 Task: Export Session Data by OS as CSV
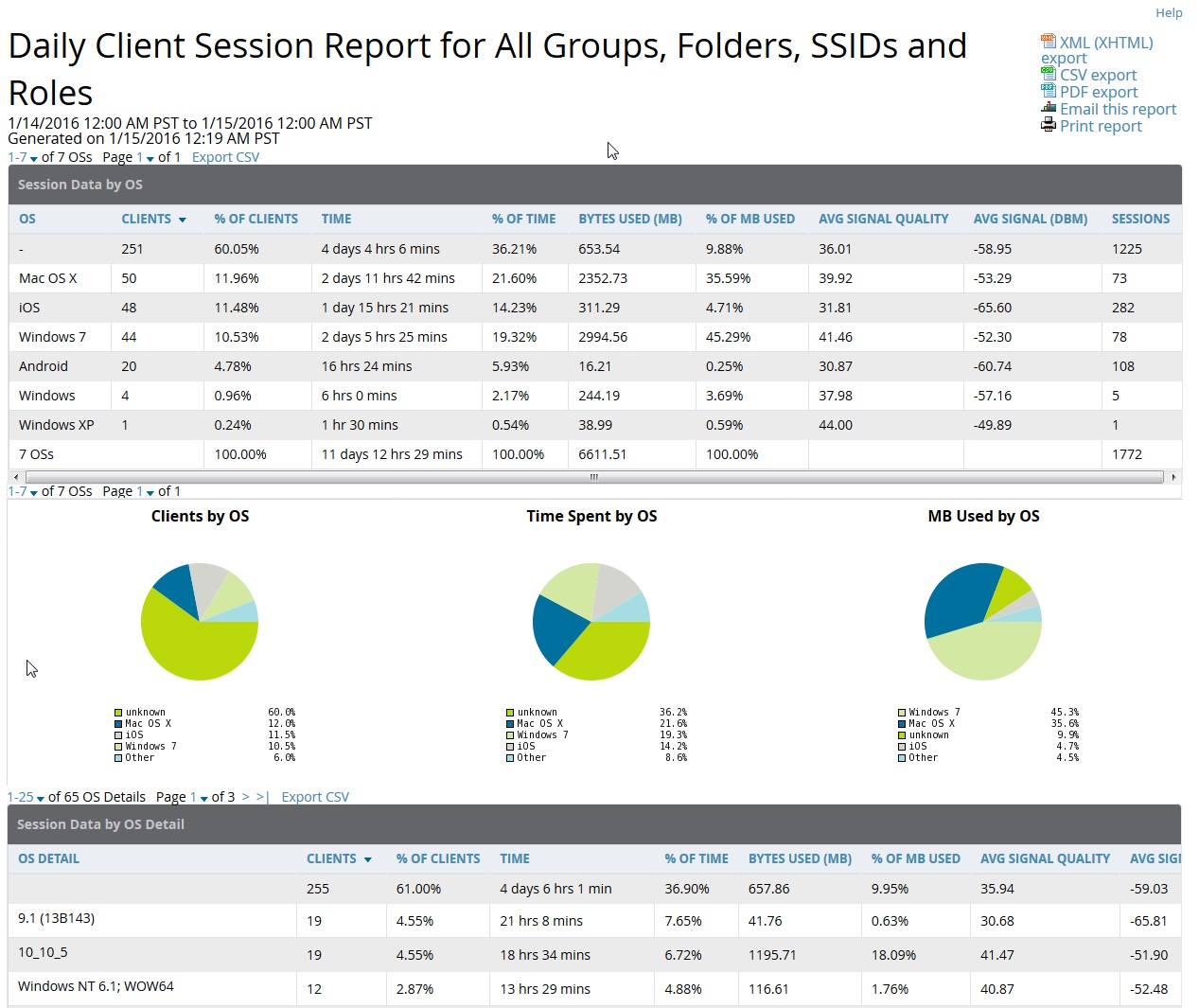[x=225, y=157]
